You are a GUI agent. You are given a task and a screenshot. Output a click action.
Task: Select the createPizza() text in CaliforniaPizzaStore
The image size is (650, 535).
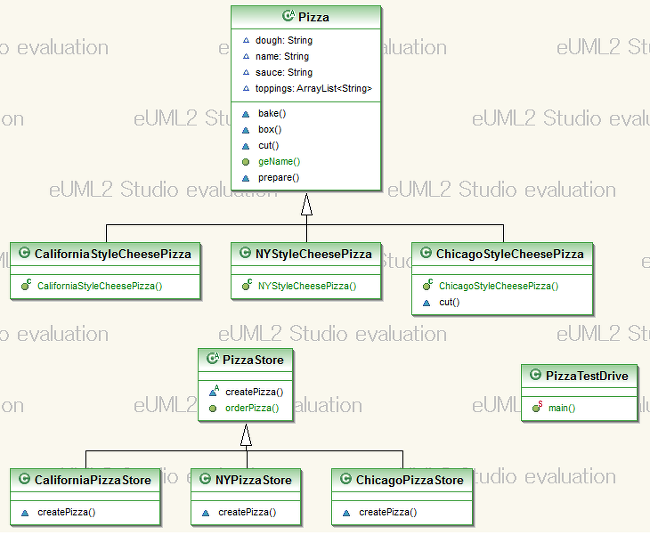point(66,513)
